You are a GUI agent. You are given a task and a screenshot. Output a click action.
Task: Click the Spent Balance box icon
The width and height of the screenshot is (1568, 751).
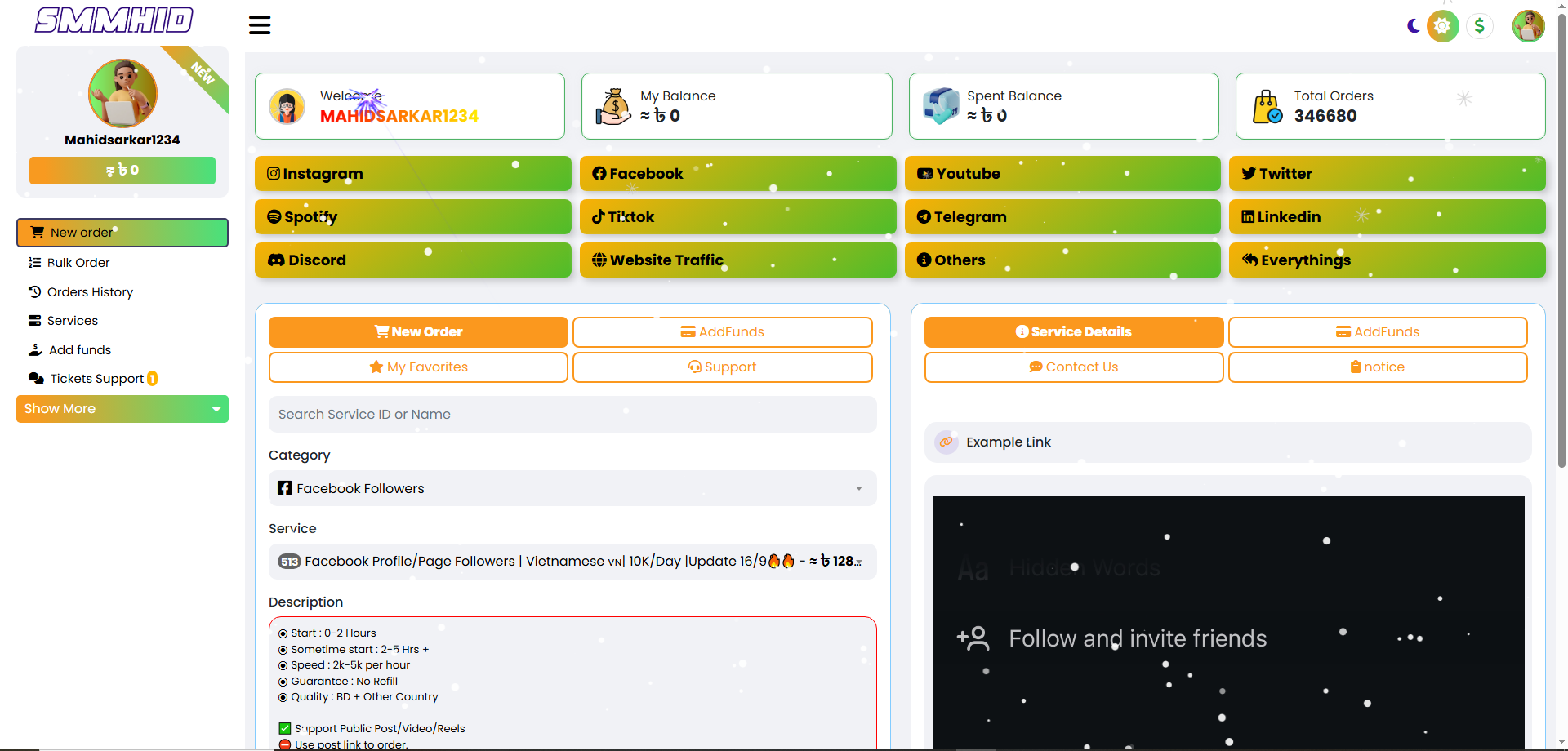click(941, 106)
